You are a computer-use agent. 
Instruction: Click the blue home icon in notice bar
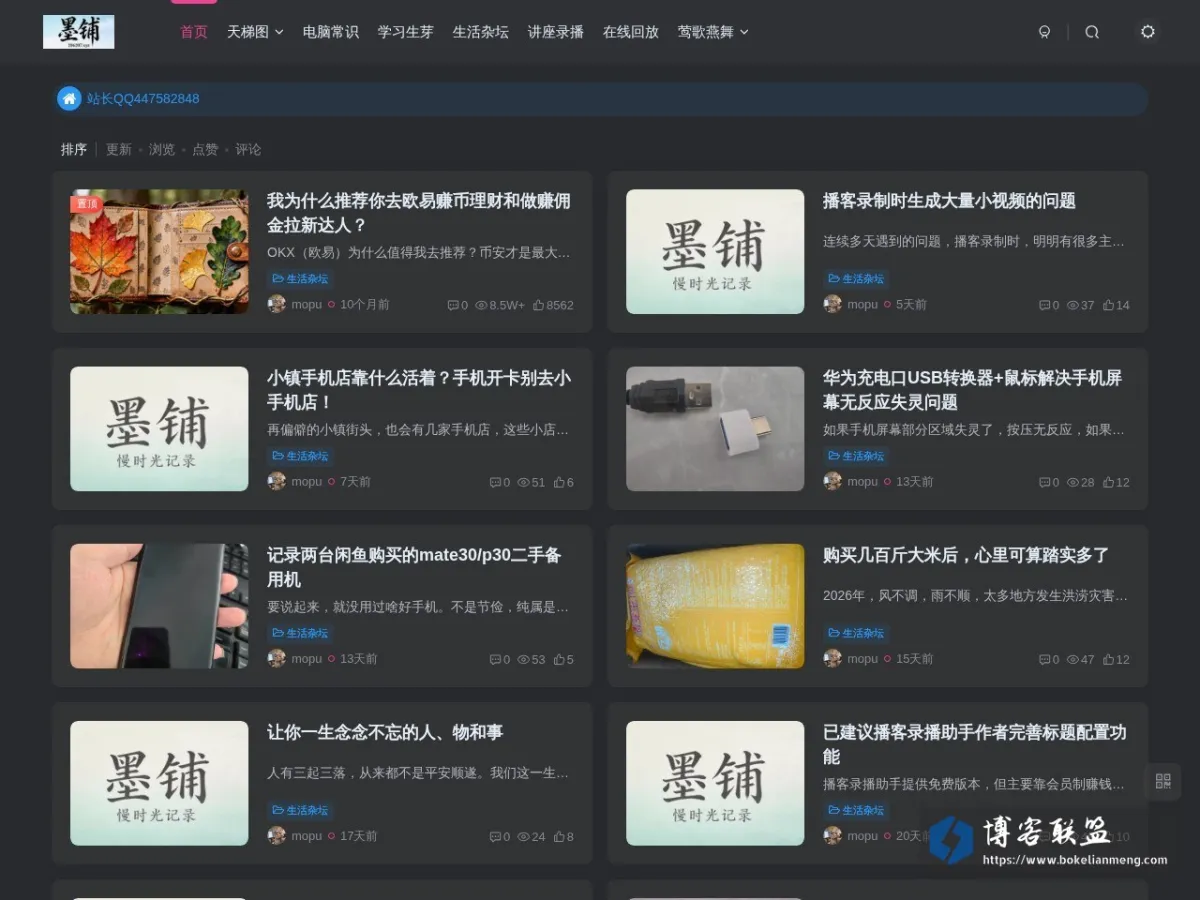coord(69,98)
